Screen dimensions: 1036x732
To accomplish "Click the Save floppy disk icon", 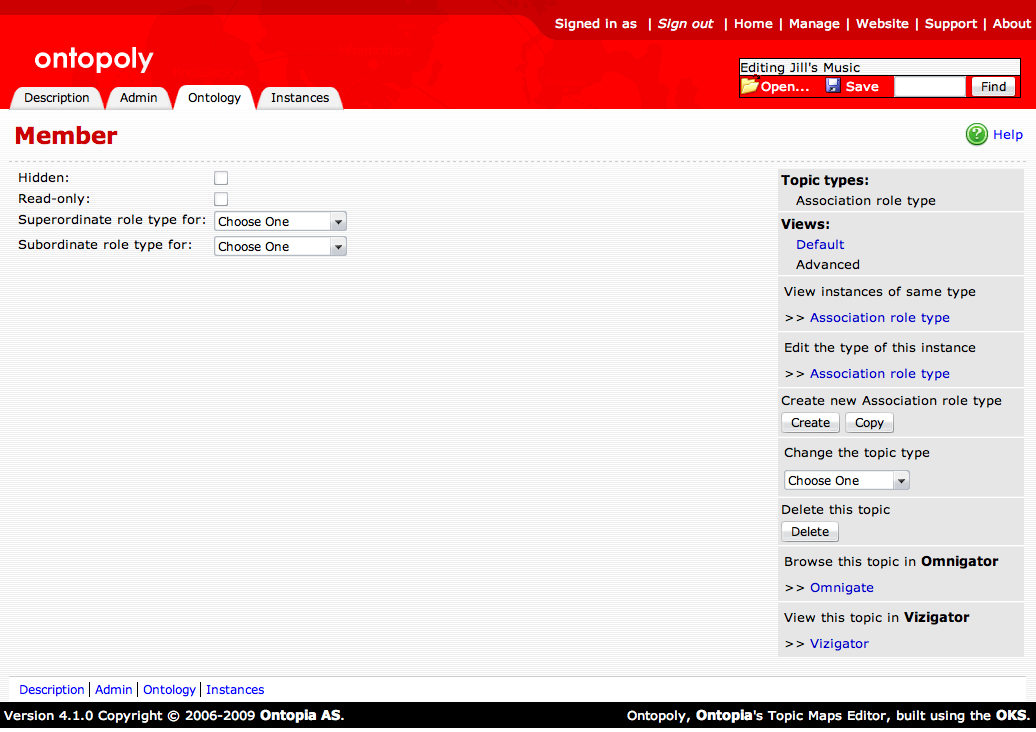I will tap(833, 87).
